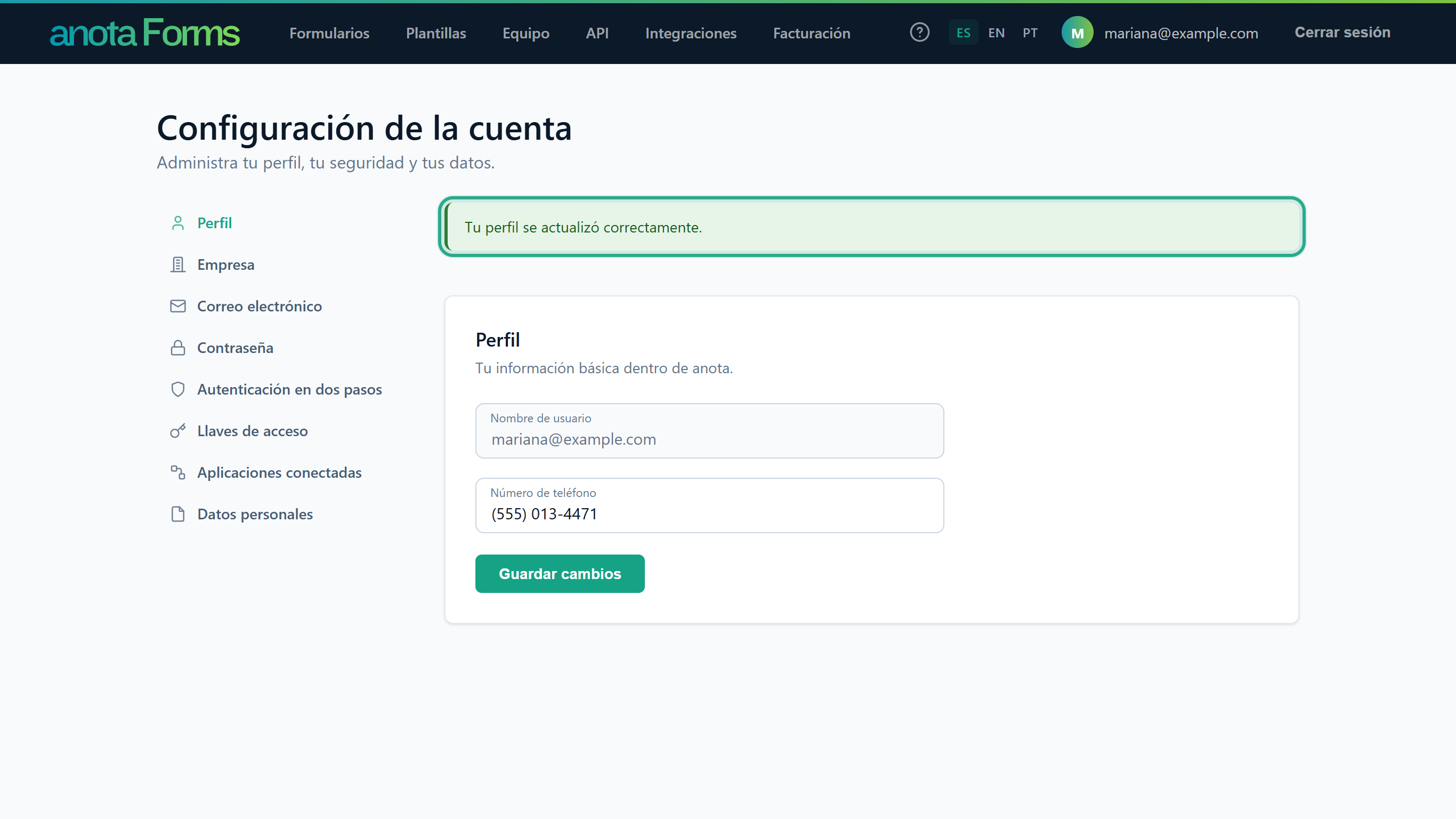This screenshot has height=819, width=1456.
Task: Open Autenticación en dos pasos label
Action: pyautogui.click(x=289, y=389)
